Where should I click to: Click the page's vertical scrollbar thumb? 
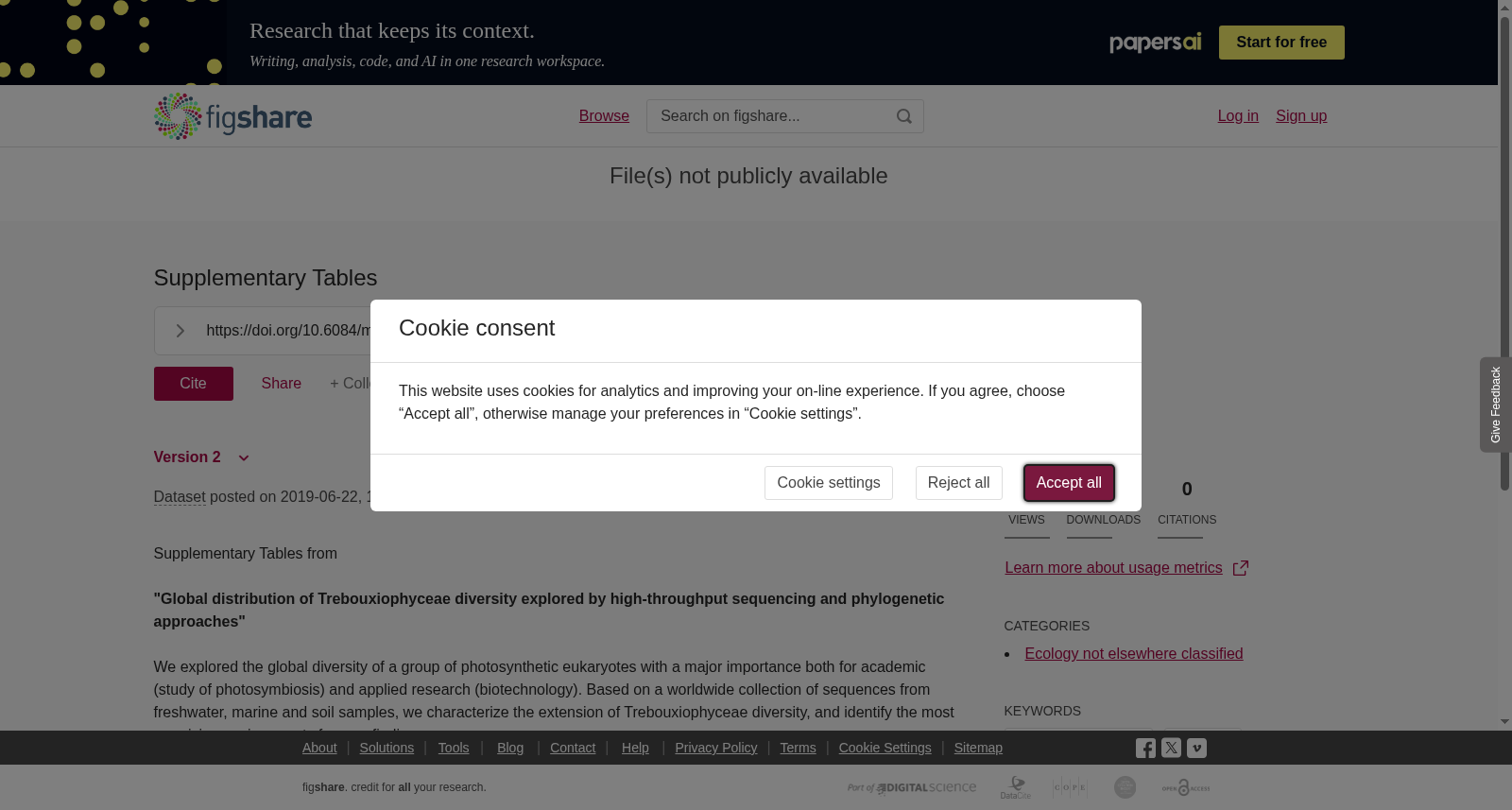tap(1504, 253)
